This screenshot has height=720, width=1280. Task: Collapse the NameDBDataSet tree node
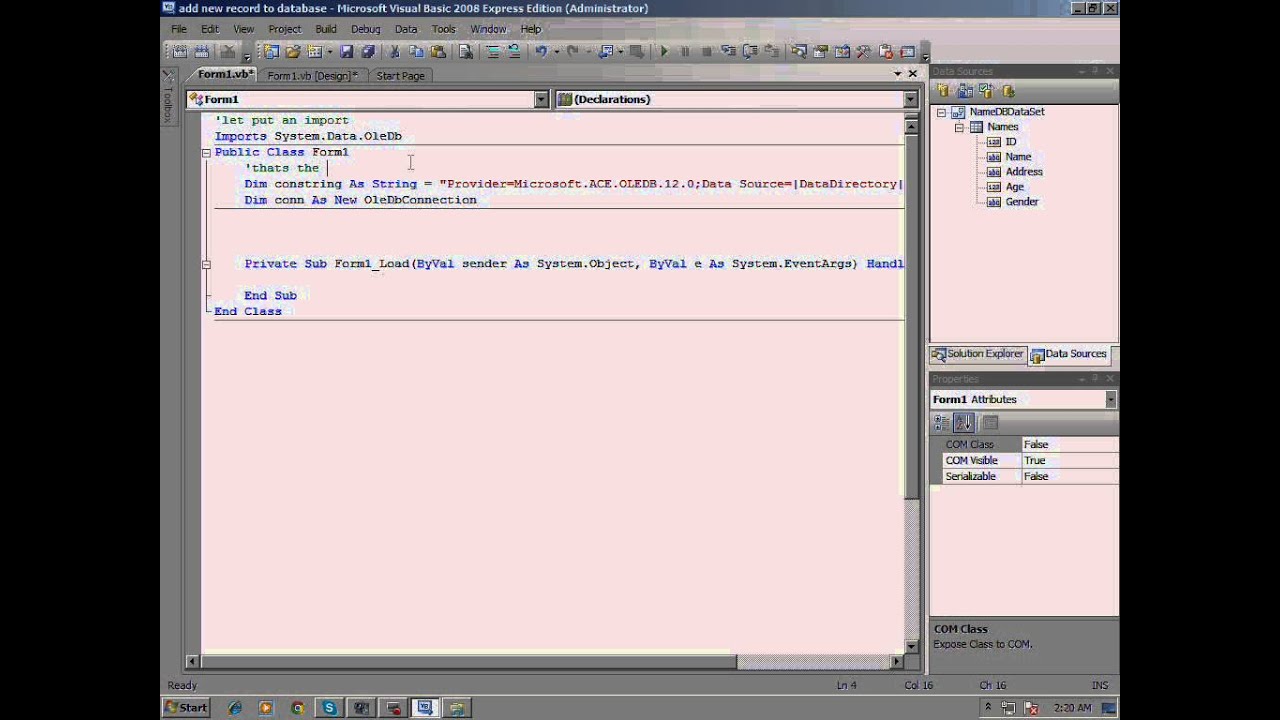pyautogui.click(x=941, y=112)
